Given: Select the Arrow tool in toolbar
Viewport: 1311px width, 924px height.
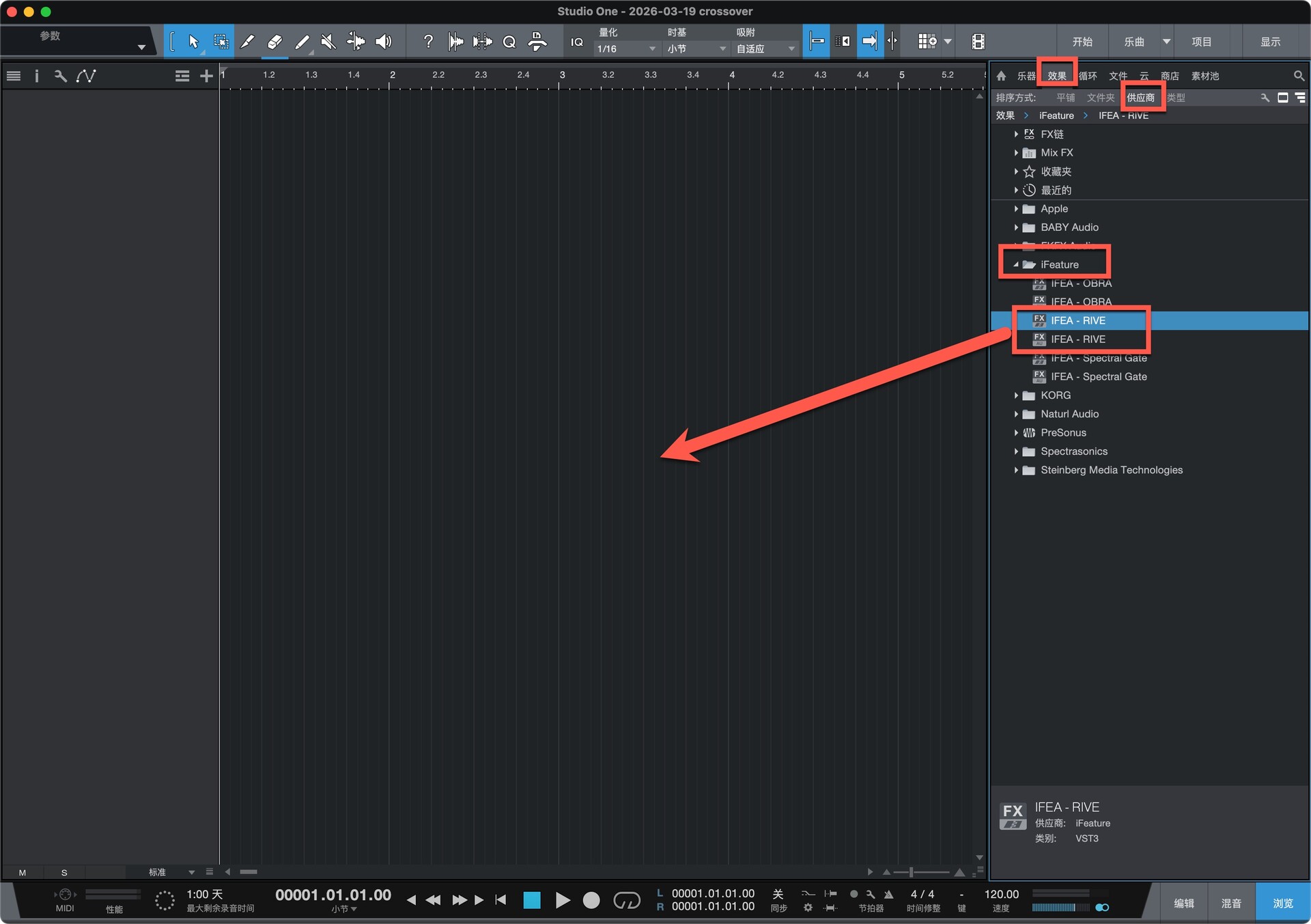Looking at the screenshot, I should click(x=193, y=42).
